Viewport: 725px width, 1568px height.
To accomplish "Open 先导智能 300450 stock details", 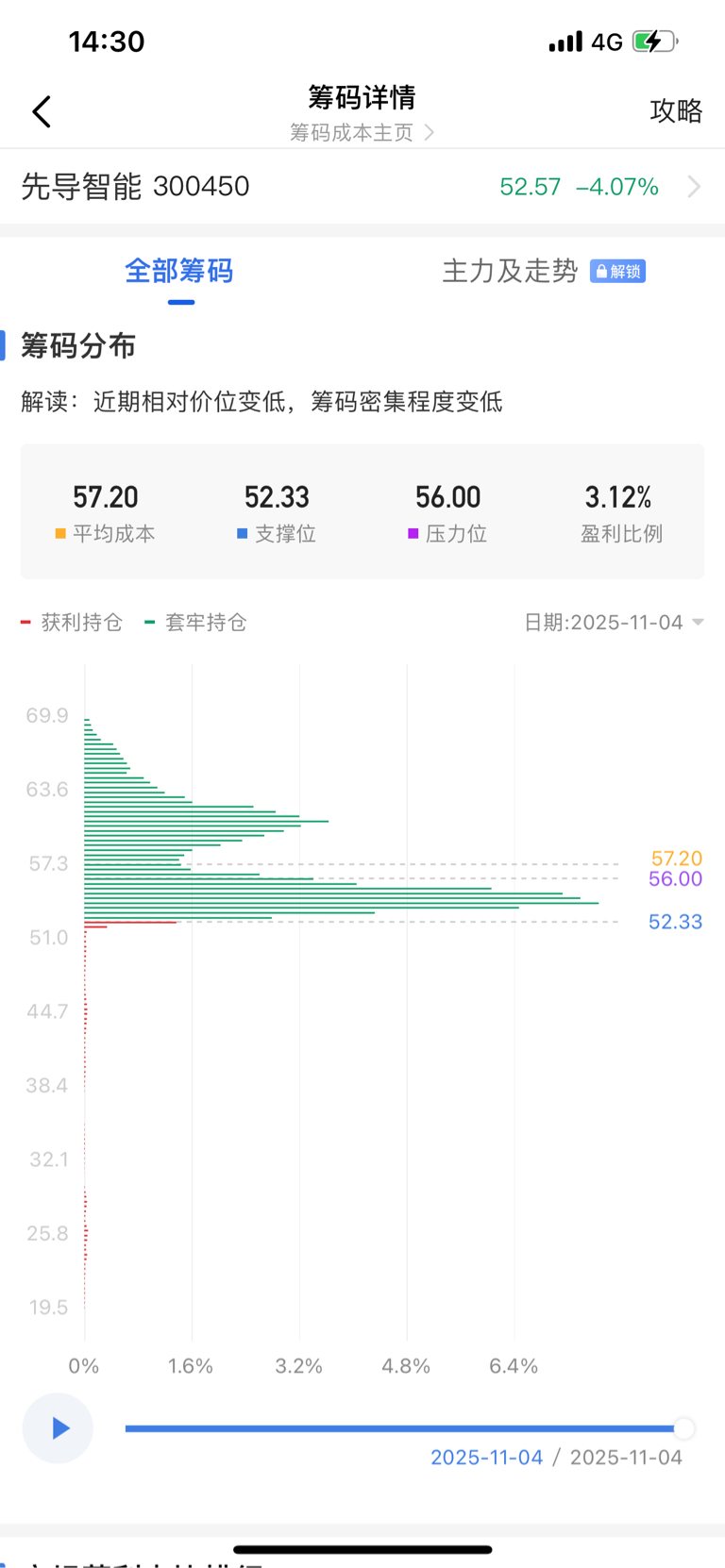I will pos(135,187).
